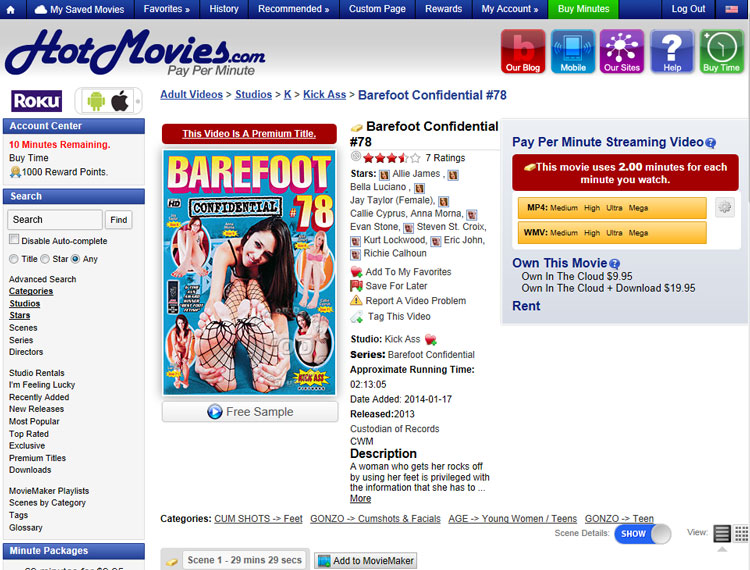Select the Title radio button
The height and width of the screenshot is (570, 750).
click(13, 259)
